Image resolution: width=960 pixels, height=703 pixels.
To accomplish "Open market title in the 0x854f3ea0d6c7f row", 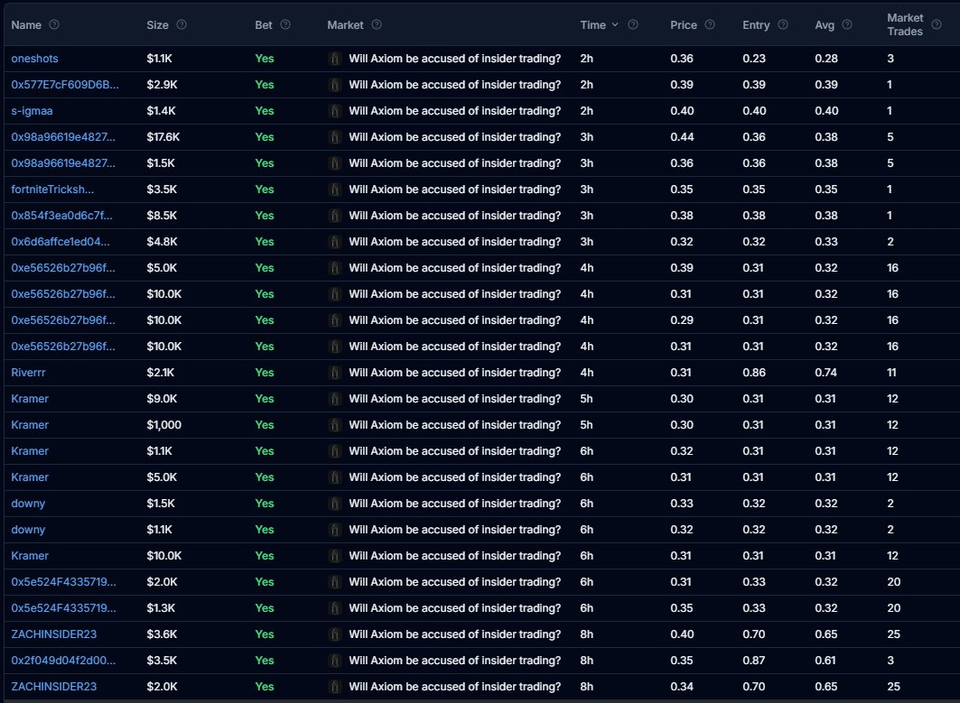I will click(x=454, y=216).
